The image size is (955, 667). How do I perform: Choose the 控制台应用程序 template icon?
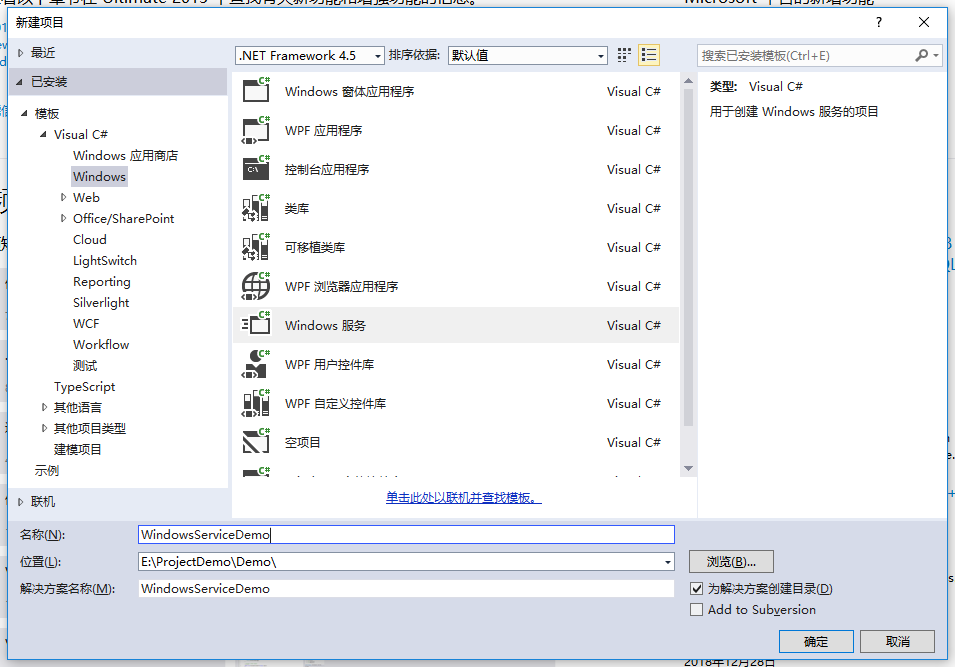pyautogui.click(x=256, y=169)
